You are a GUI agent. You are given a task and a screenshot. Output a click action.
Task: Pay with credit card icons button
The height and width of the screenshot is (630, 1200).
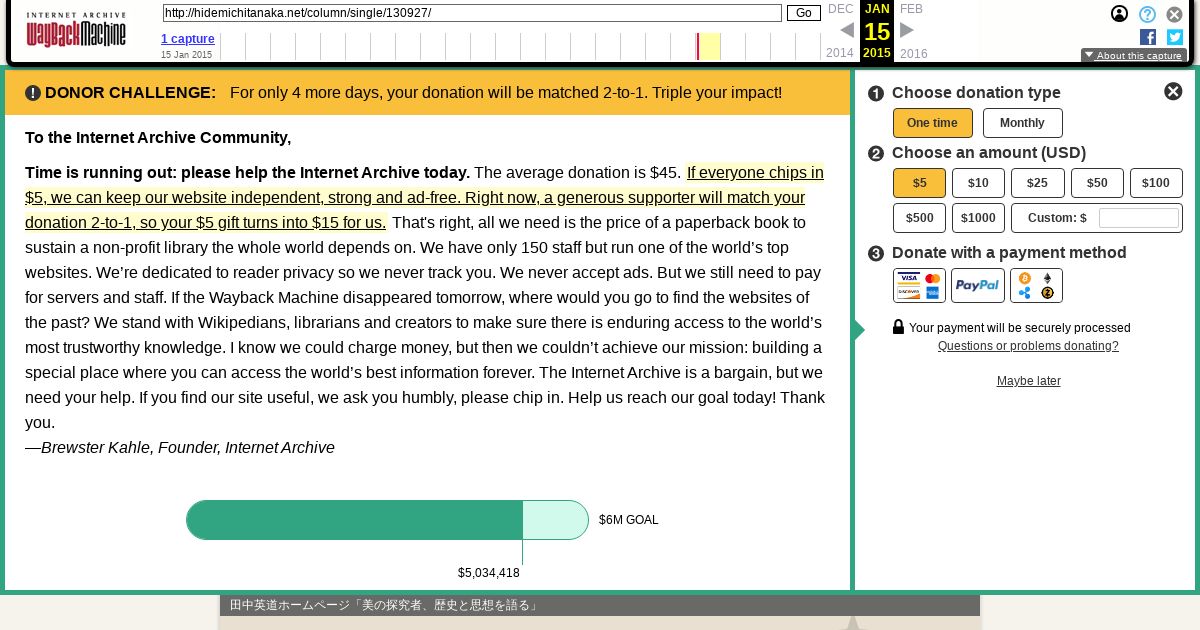919,285
